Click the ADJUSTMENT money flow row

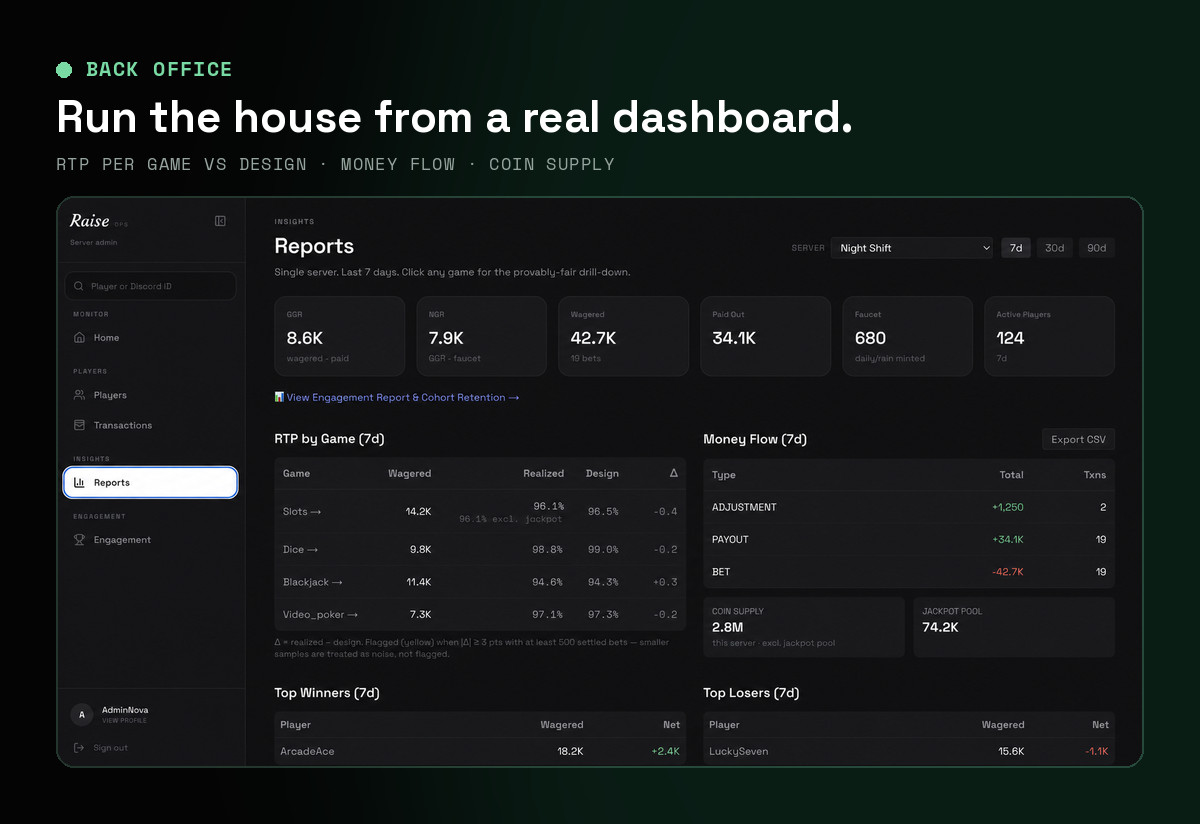point(909,507)
